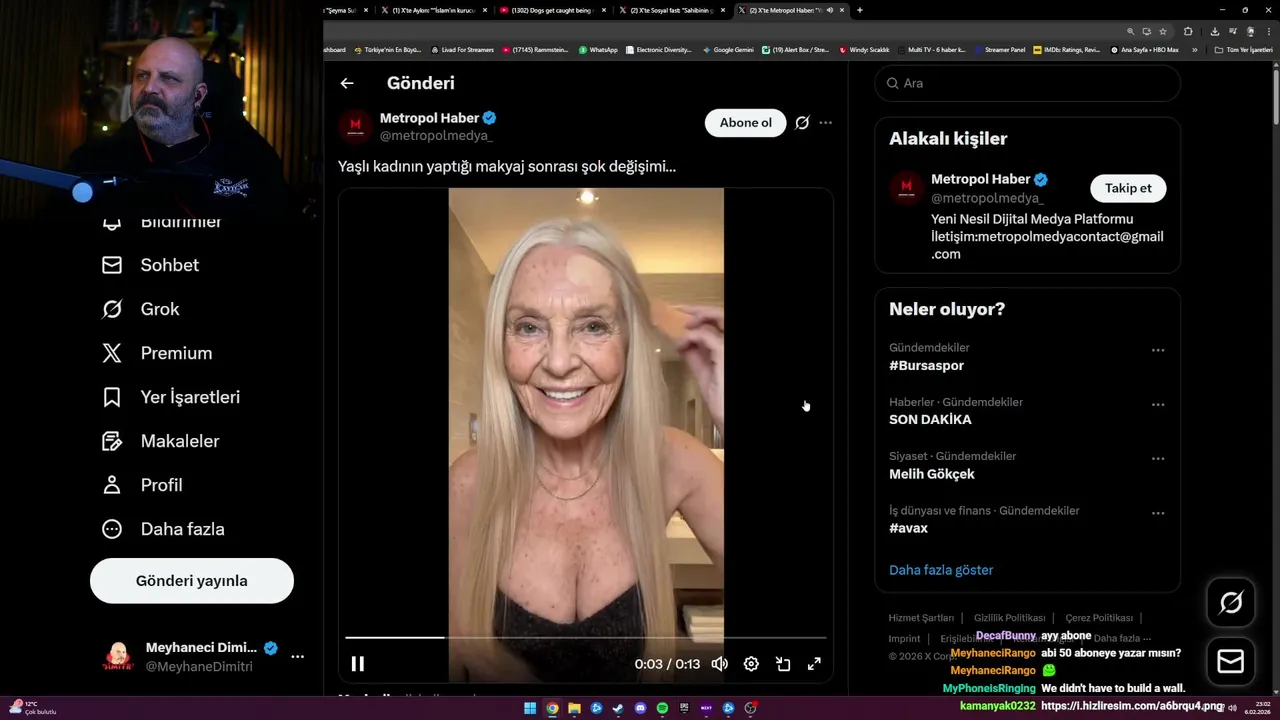Open Spotify from taskbar

(662, 708)
